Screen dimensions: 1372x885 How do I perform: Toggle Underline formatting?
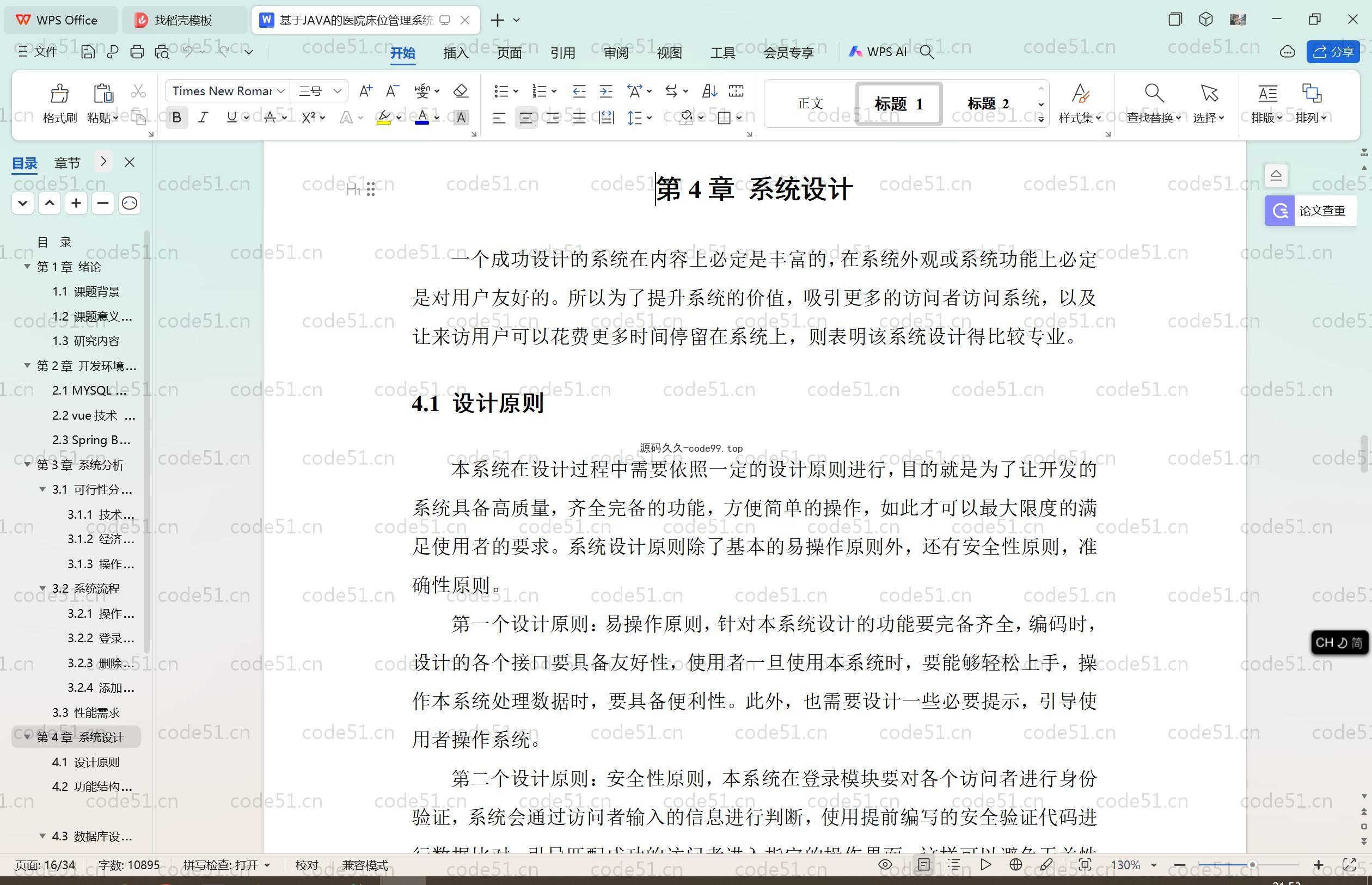(231, 118)
